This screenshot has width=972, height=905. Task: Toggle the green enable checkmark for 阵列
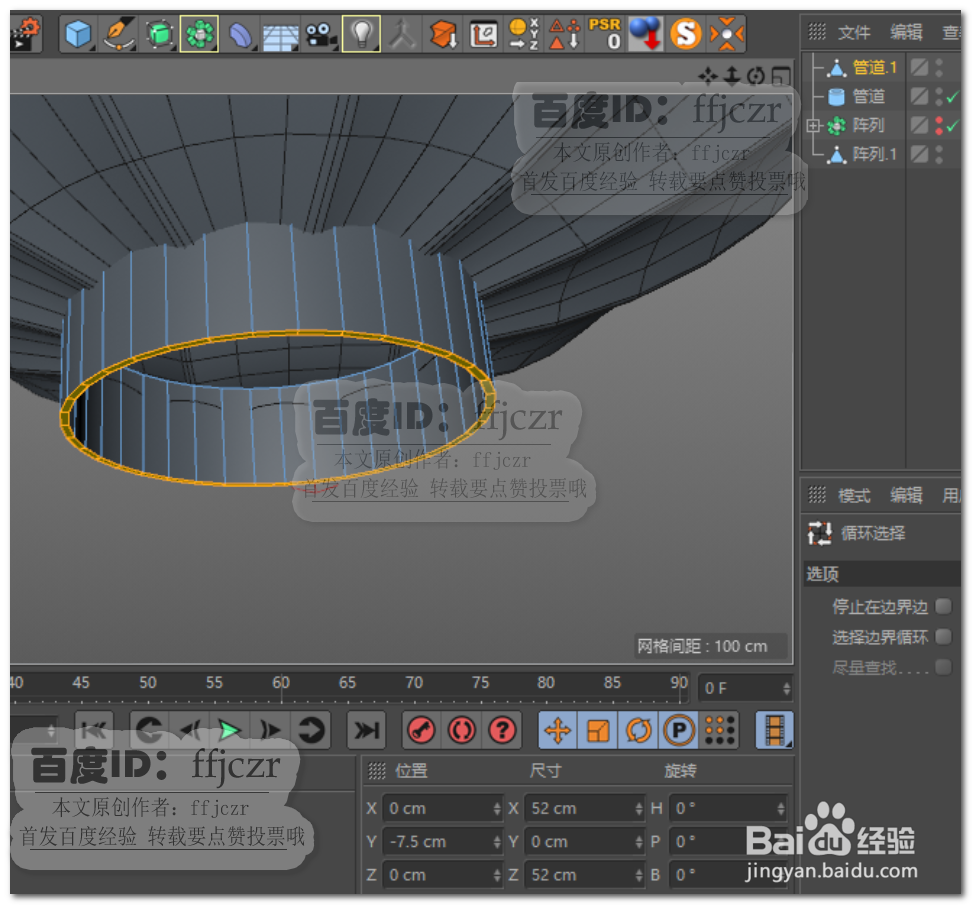[x=953, y=126]
